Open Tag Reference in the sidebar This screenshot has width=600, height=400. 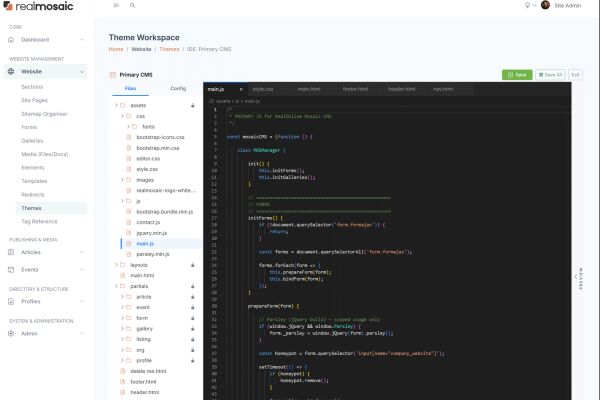click(39, 222)
